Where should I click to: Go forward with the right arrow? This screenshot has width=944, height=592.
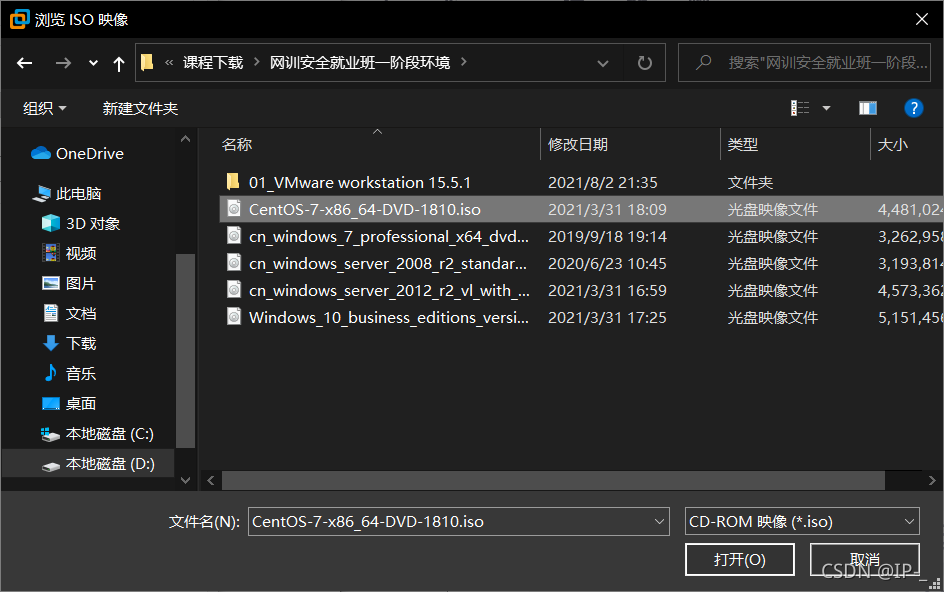(63, 63)
